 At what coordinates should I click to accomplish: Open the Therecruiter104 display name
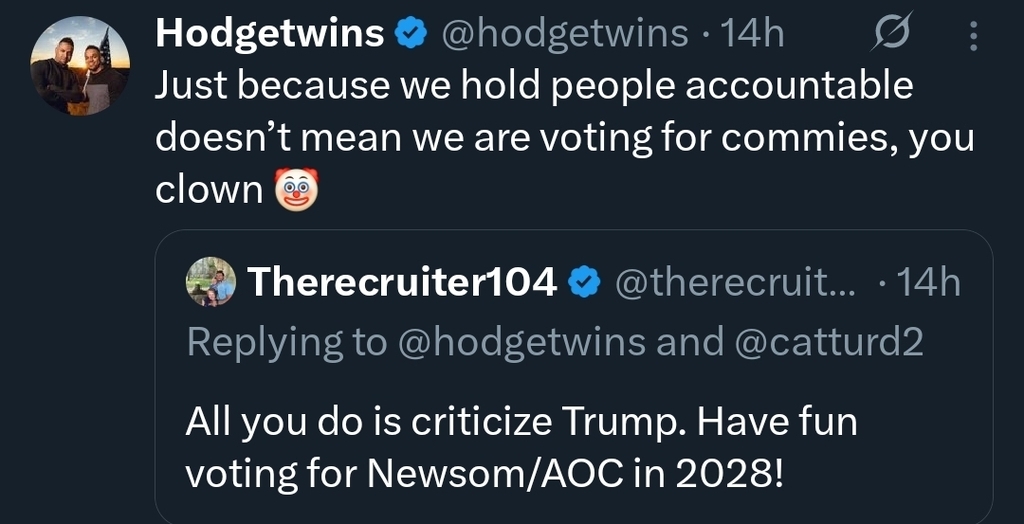click(402, 284)
